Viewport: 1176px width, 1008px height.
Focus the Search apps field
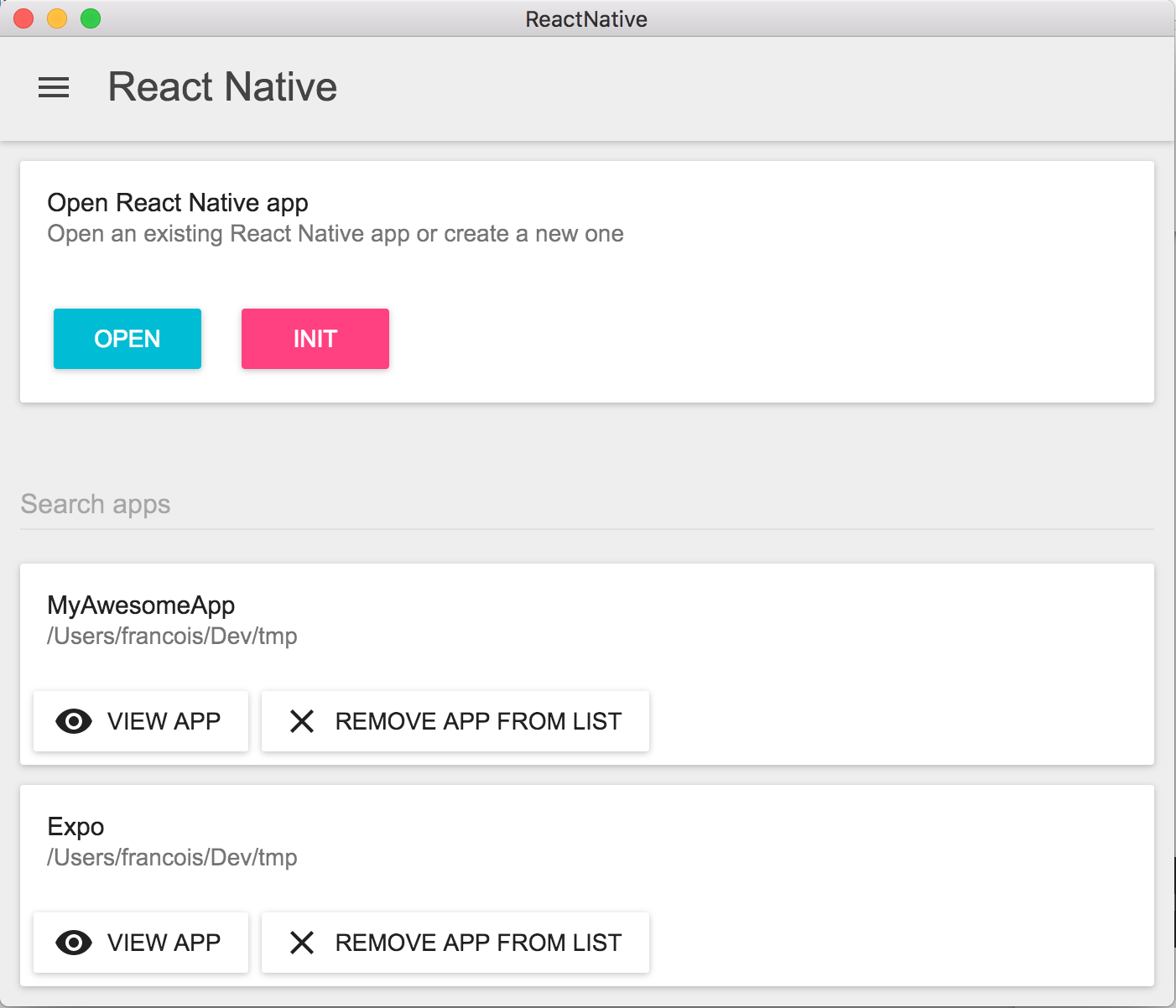tap(587, 504)
